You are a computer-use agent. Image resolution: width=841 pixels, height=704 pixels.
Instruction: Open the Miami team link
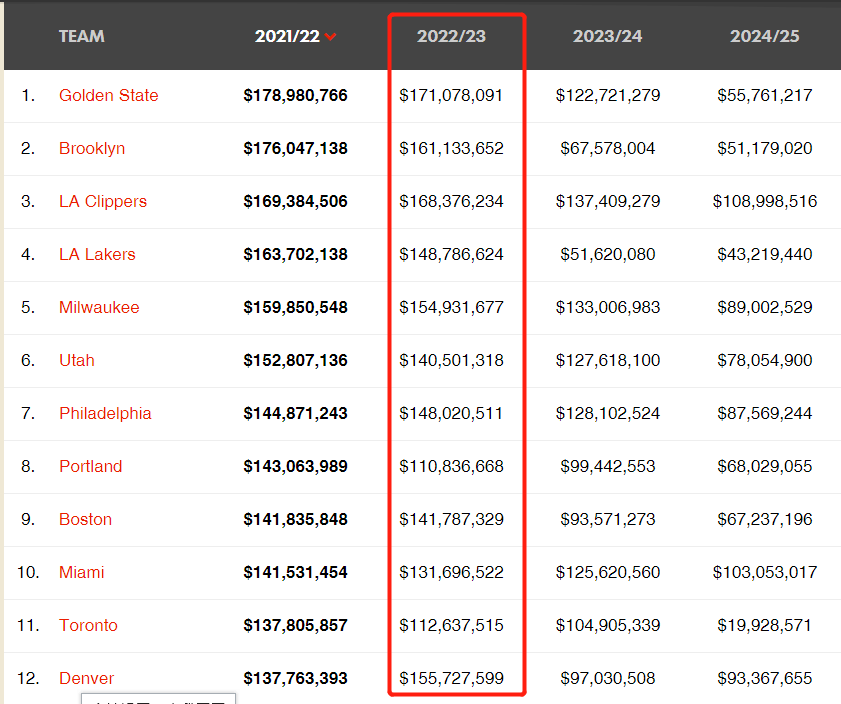(81, 572)
